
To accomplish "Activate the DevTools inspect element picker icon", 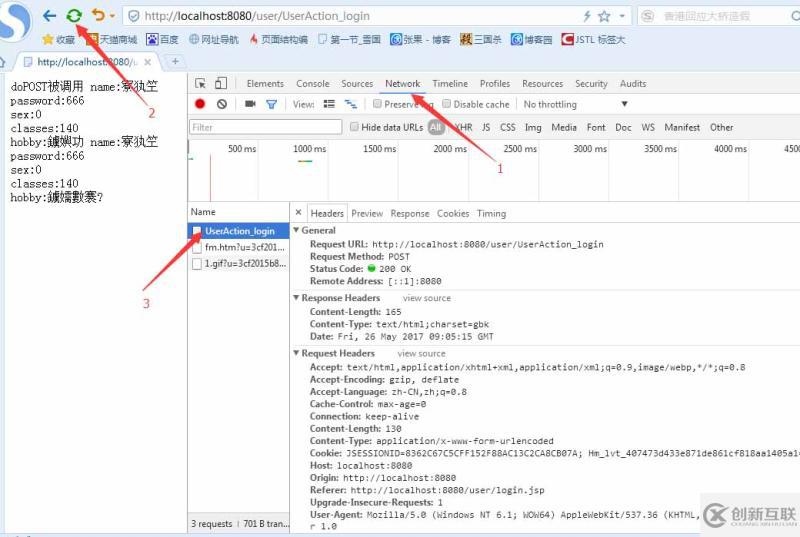I will (x=201, y=84).
